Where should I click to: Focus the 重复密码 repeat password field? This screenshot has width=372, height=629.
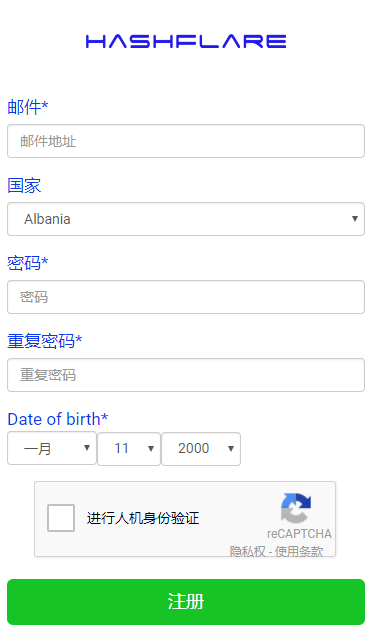click(186, 375)
